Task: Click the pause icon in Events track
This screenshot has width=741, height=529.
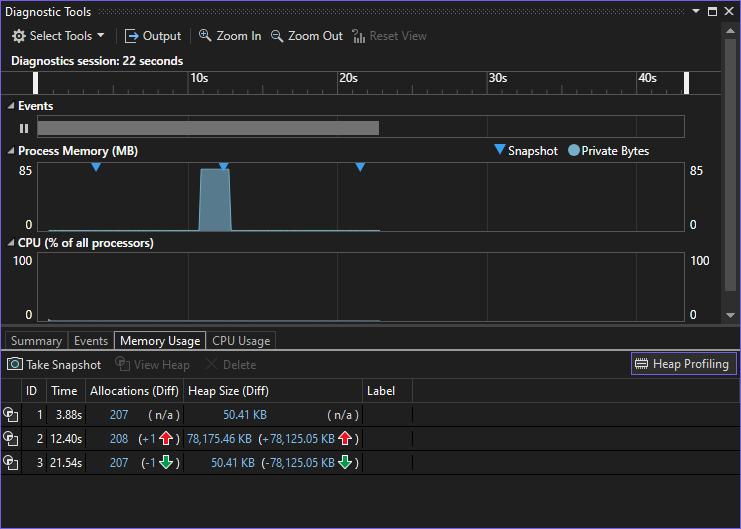Action: tap(24, 128)
